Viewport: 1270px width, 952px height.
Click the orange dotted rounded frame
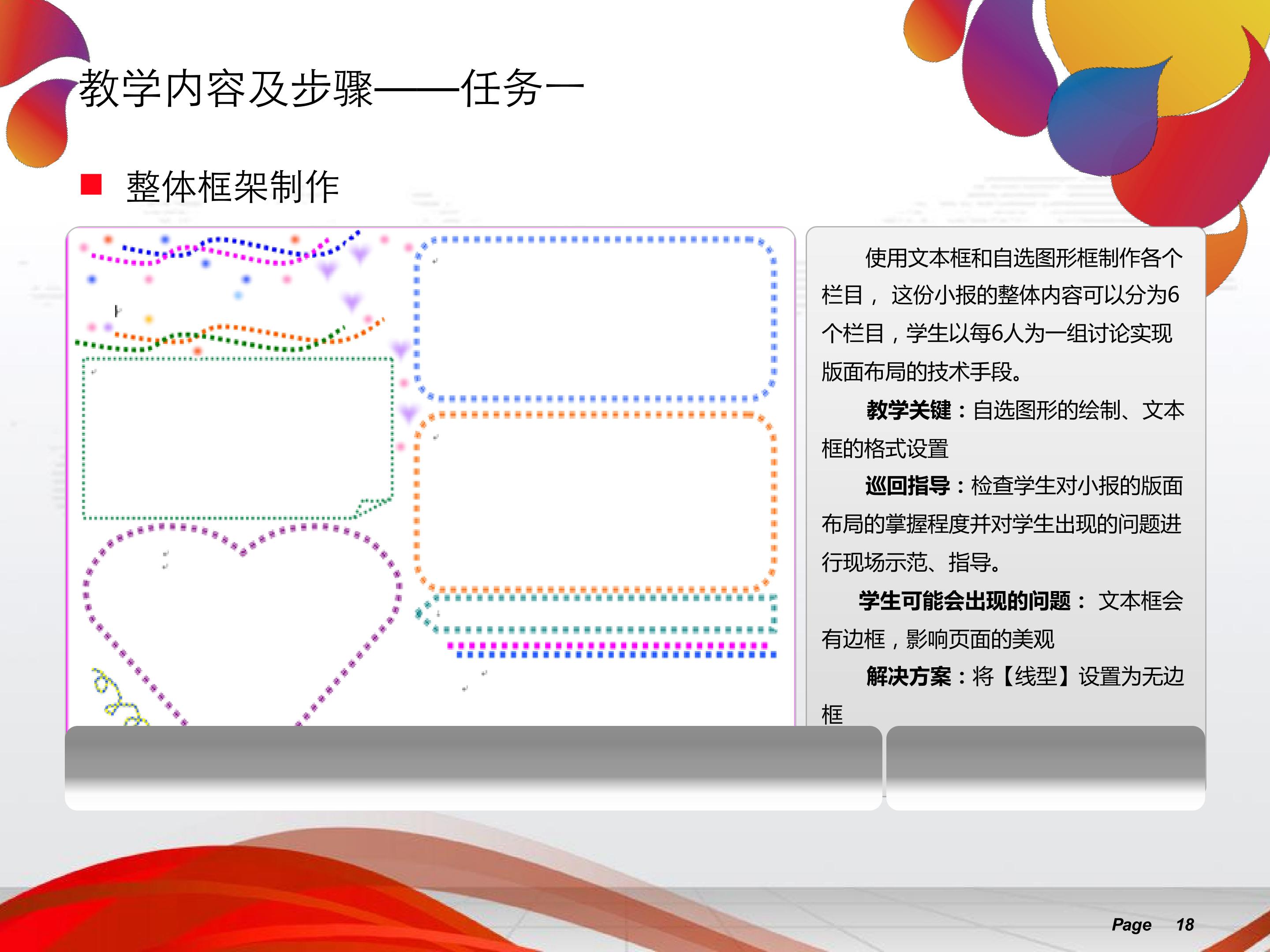(x=595, y=502)
